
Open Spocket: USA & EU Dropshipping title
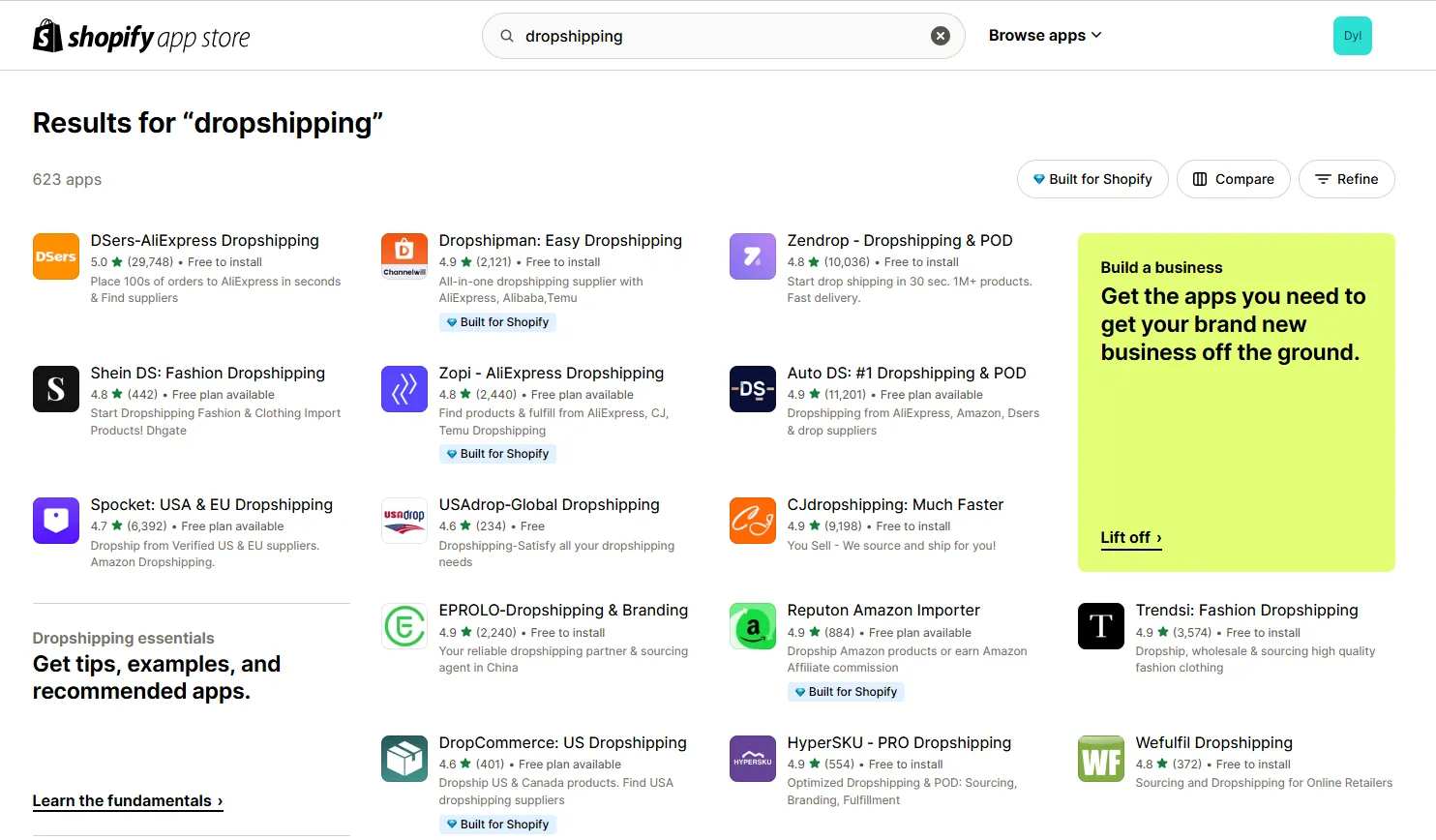(x=212, y=505)
